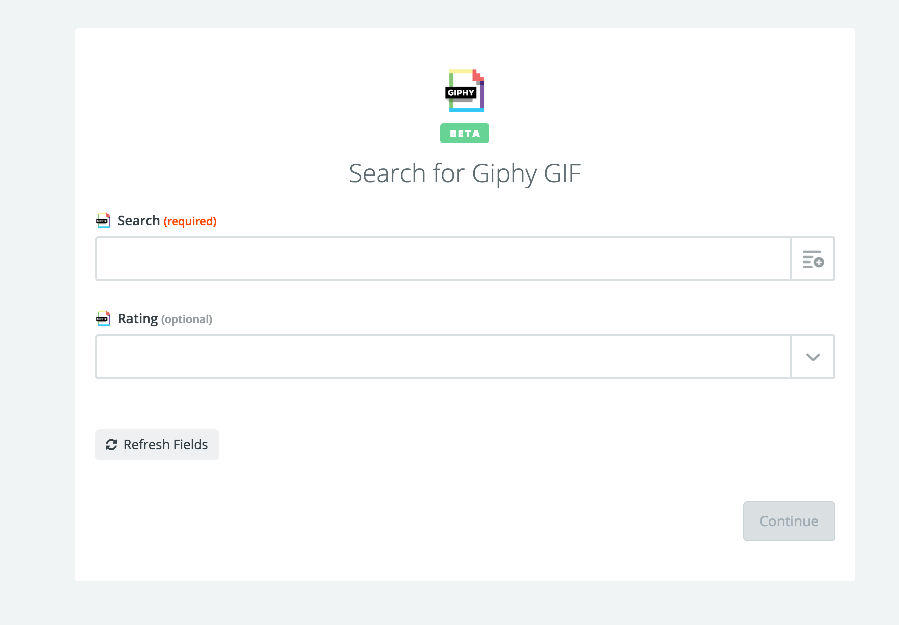
Task: Click the plus symbol in the insert-field icon
Action: (819, 262)
